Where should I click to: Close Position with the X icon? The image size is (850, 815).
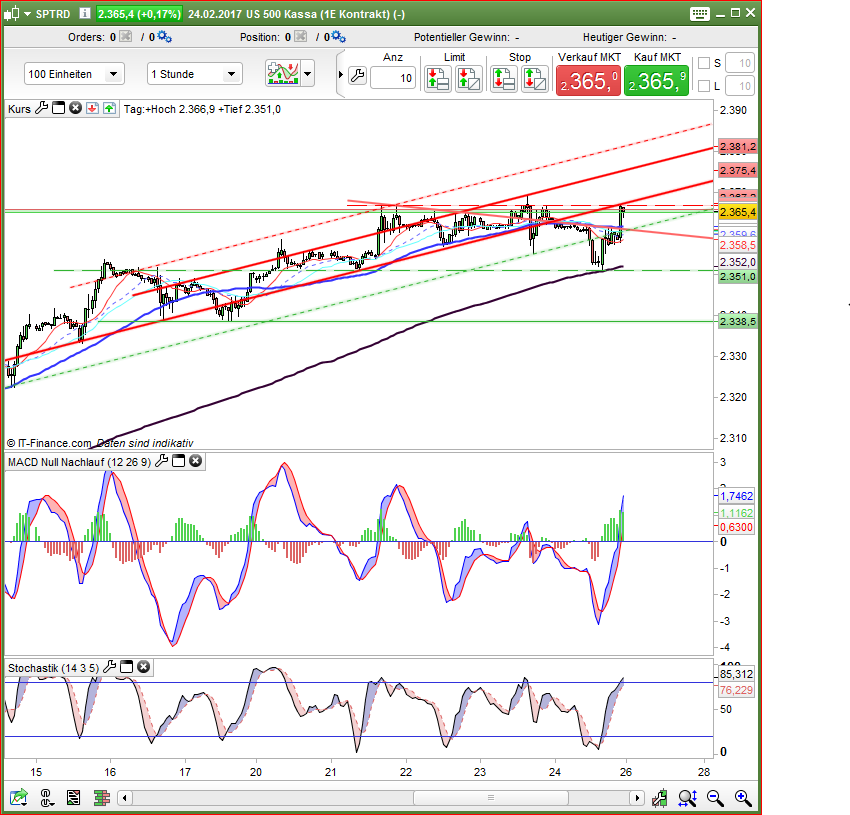[301, 36]
